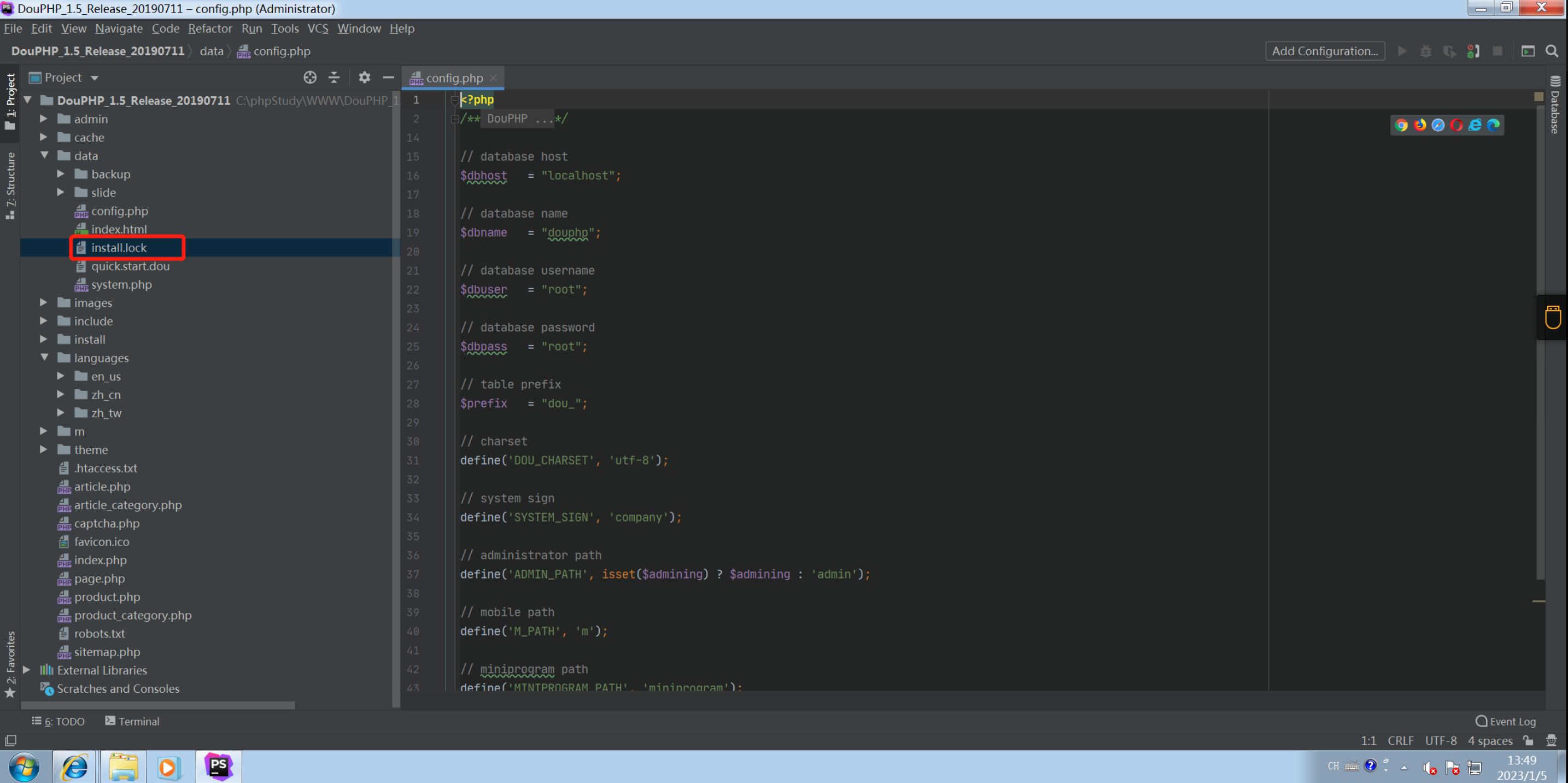Screen dimensions: 1568x783
Task: Open Edge browser preview icon
Action: click(1493, 125)
